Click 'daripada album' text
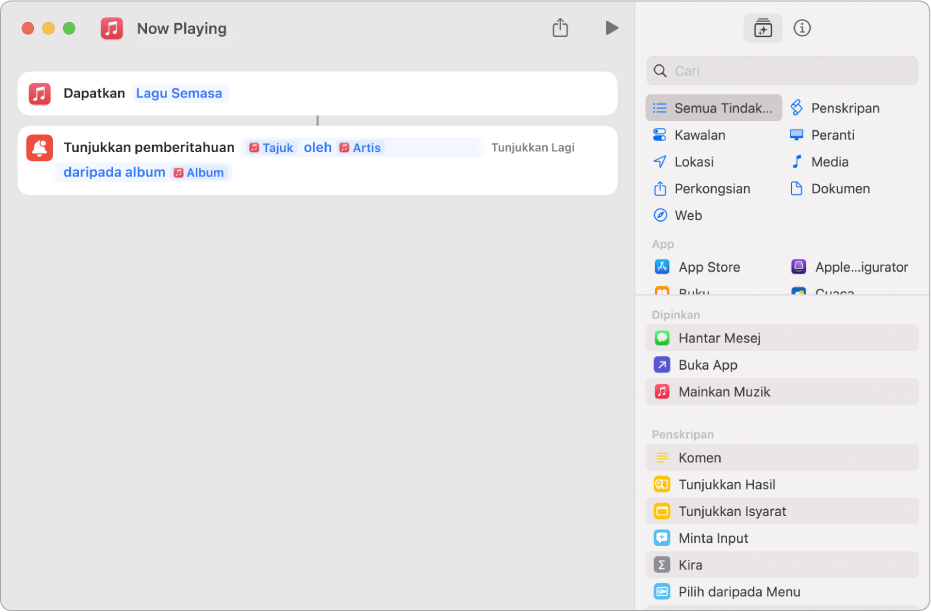Image resolution: width=931 pixels, height=612 pixels. [x=115, y=172]
